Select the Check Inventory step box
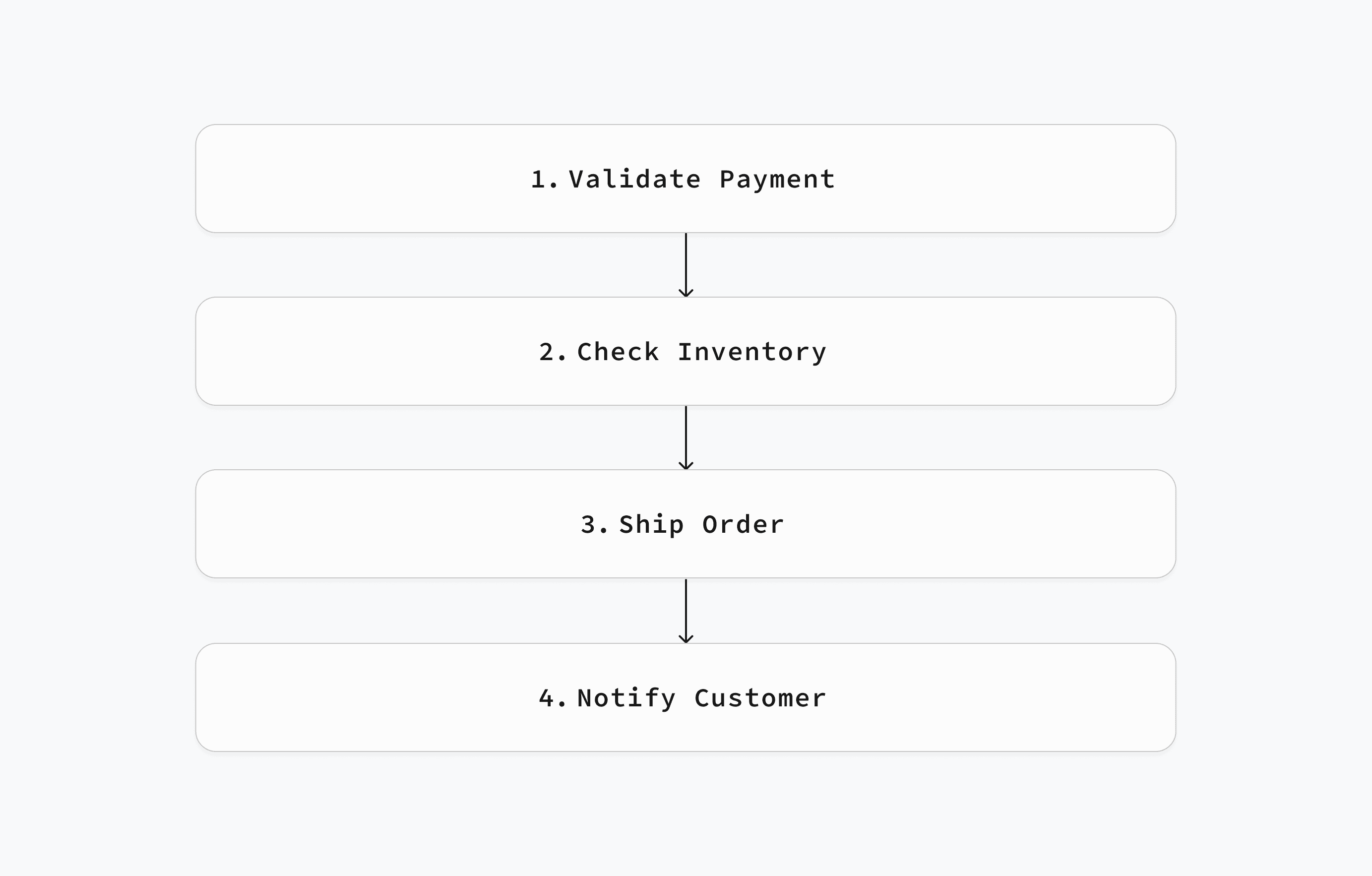This screenshot has width=1372, height=876. pos(686,351)
